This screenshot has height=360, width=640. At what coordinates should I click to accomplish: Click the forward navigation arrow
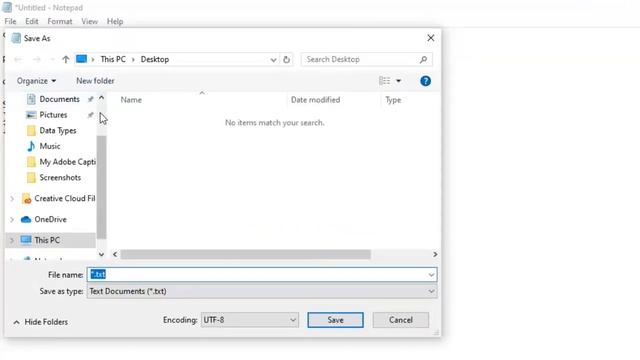(x=37, y=60)
